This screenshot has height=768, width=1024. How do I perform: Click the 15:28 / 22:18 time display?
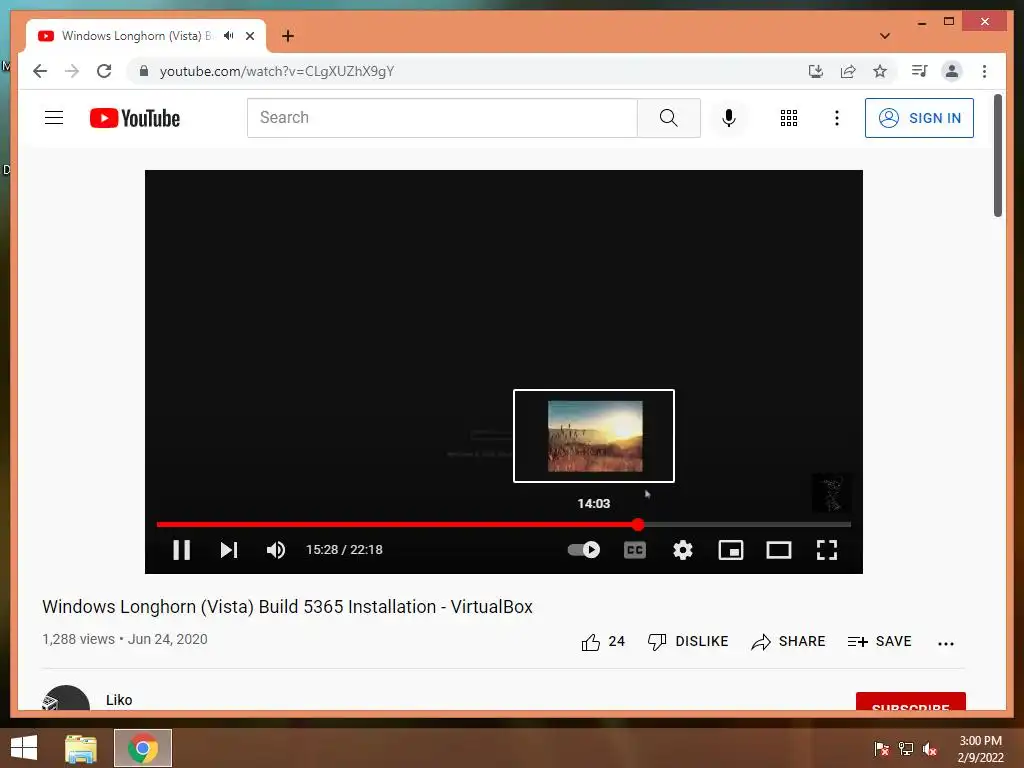pyautogui.click(x=344, y=550)
